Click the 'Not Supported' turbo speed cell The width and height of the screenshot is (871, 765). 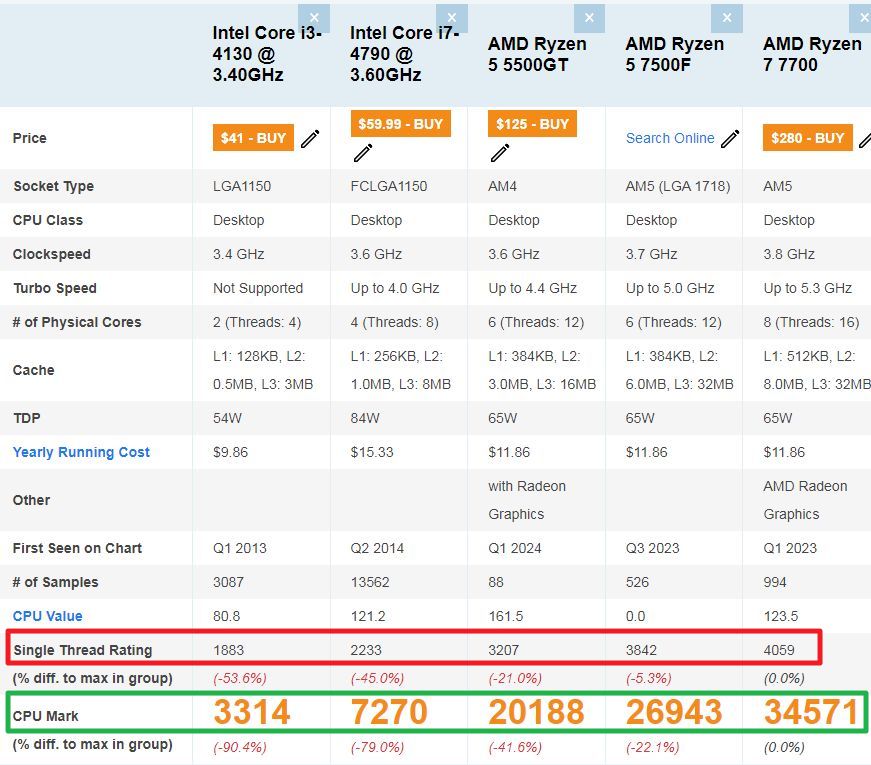(258, 288)
